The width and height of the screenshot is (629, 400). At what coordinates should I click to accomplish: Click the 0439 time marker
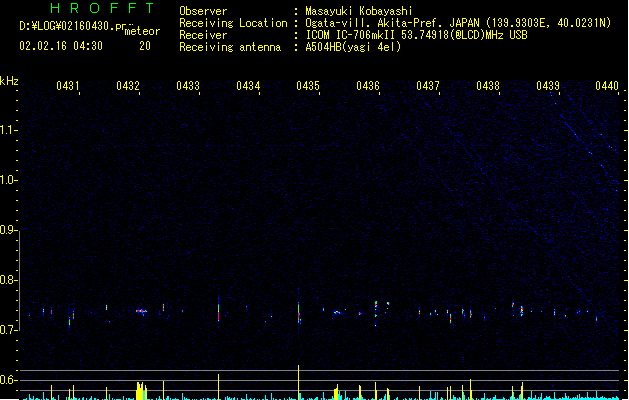point(548,86)
